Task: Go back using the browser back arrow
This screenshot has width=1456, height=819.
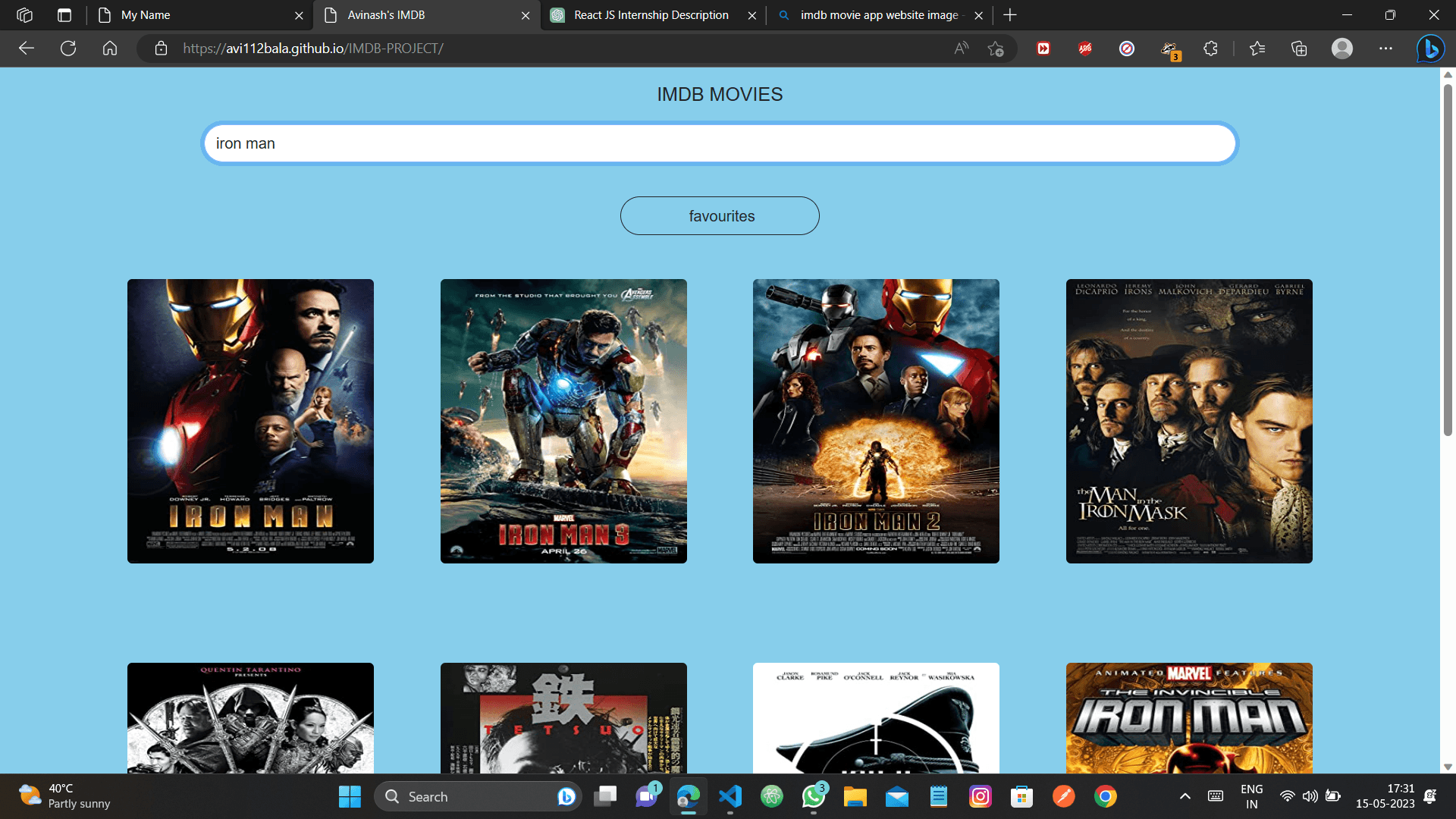Action: (27, 49)
